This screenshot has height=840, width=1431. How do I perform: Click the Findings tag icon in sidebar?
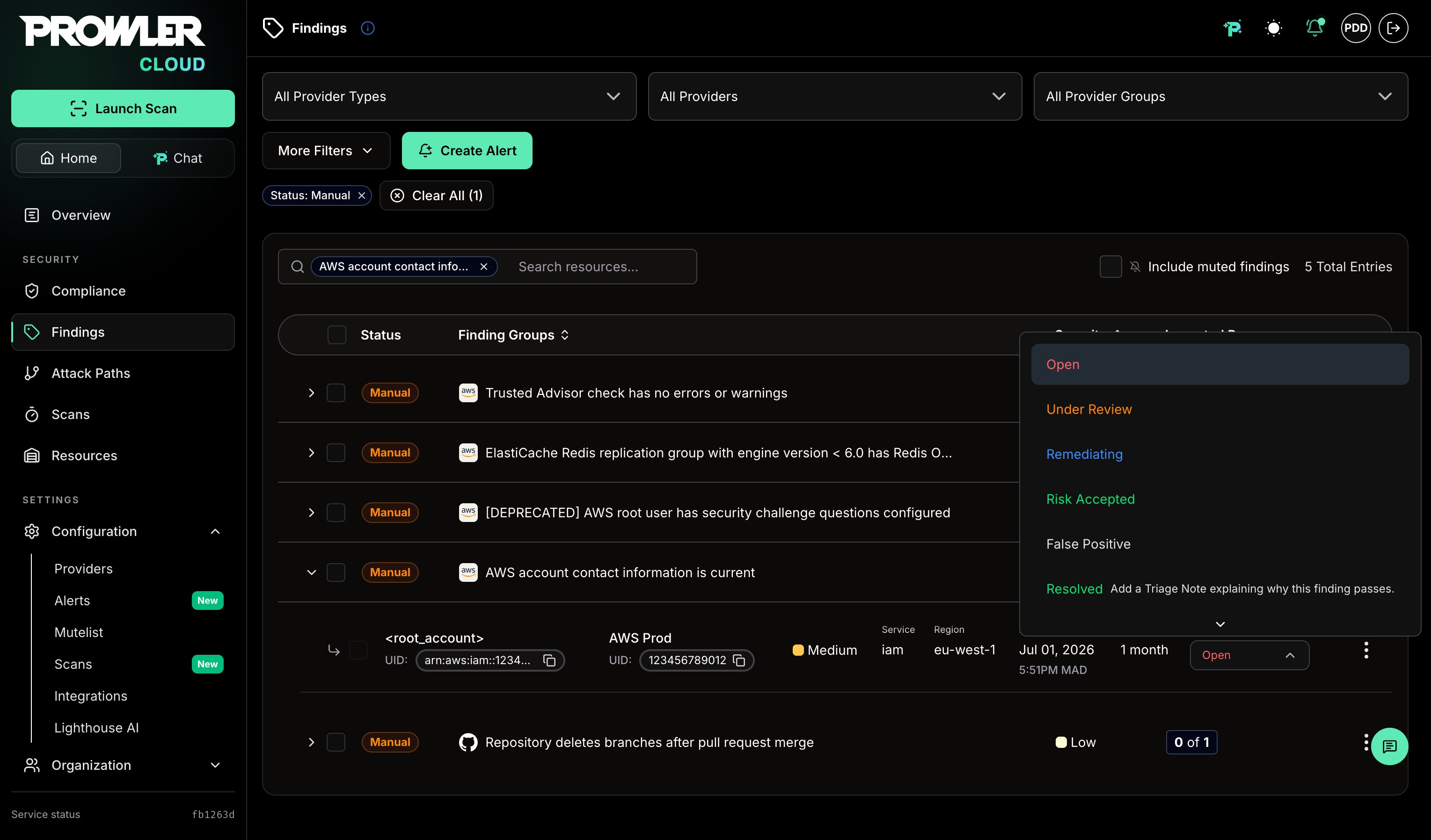pyautogui.click(x=32, y=332)
